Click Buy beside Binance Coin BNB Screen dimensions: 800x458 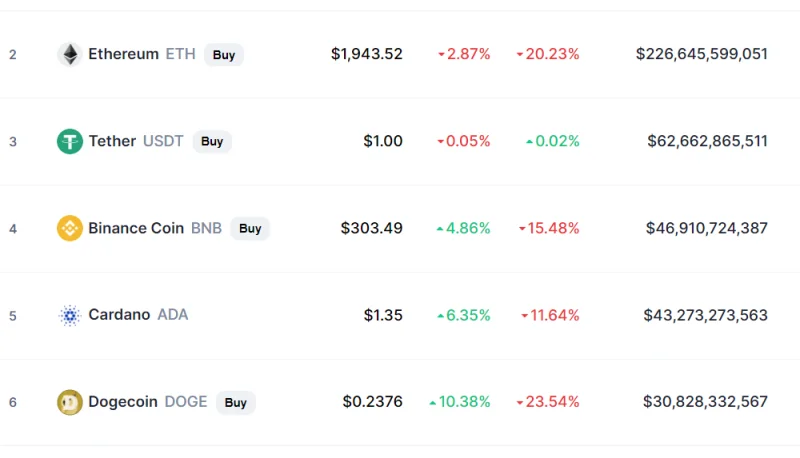(x=250, y=228)
